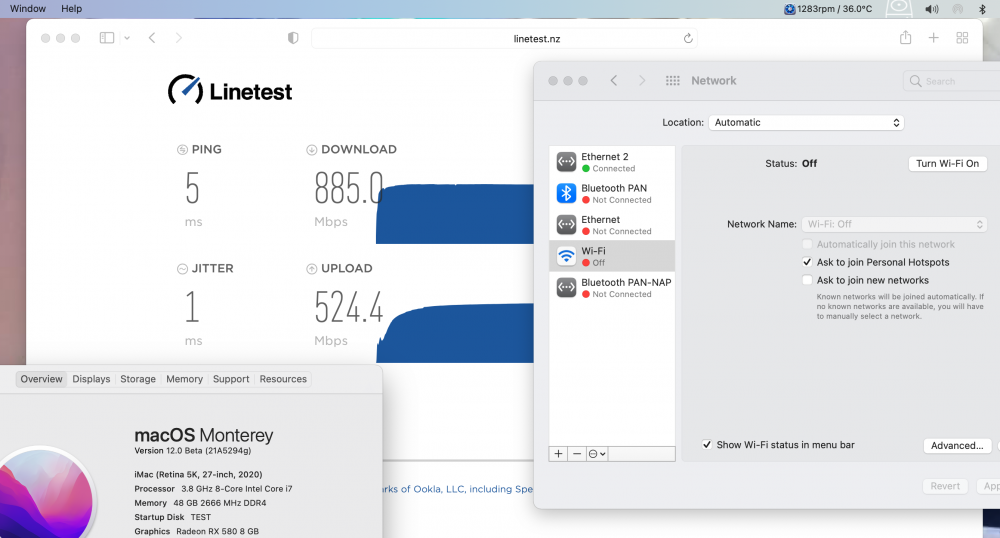Open Safari privacy report shield icon
Image resolution: width=1000 pixels, height=538 pixels.
[x=293, y=38]
